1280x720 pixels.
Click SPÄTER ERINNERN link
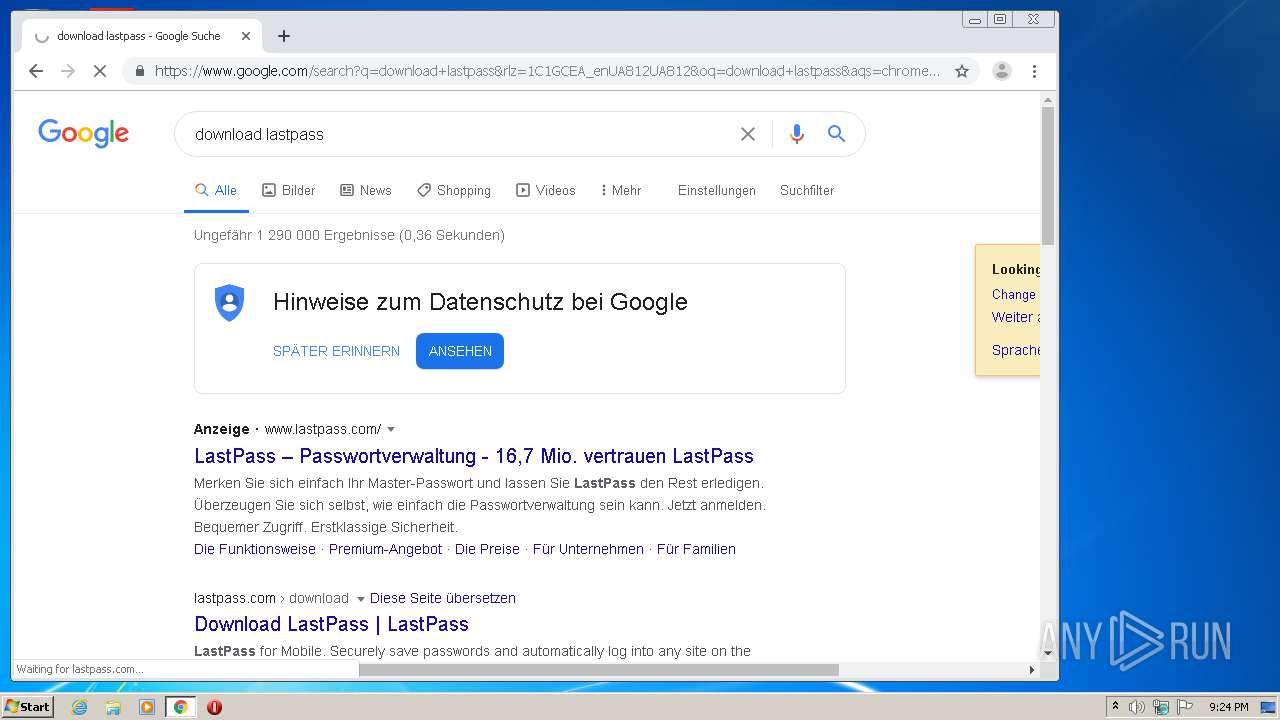(x=336, y=351)
